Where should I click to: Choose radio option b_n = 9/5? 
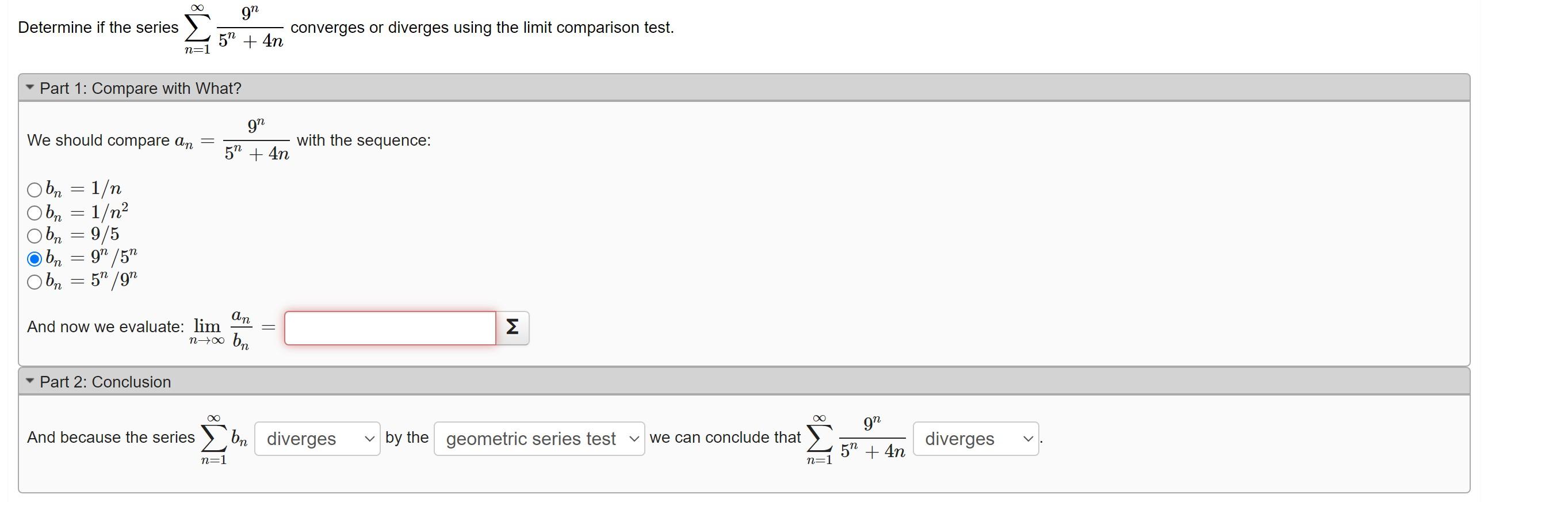point(35,235)
